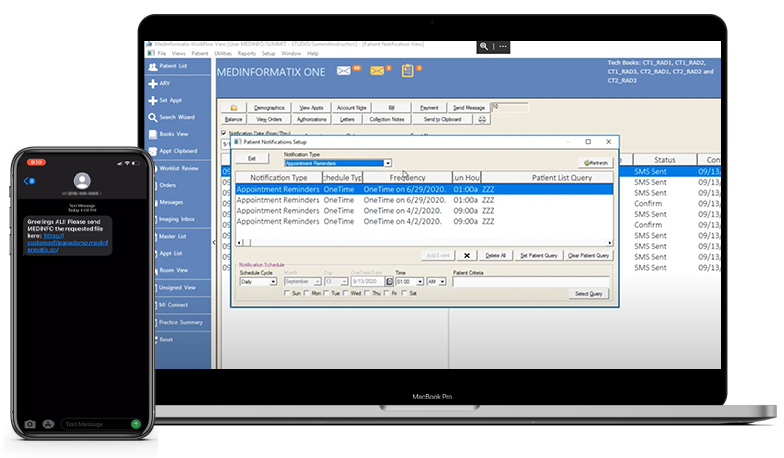Tap the contact avatar on phone
The width and height of the screenshot is (784, 458).
click(82, 180)
